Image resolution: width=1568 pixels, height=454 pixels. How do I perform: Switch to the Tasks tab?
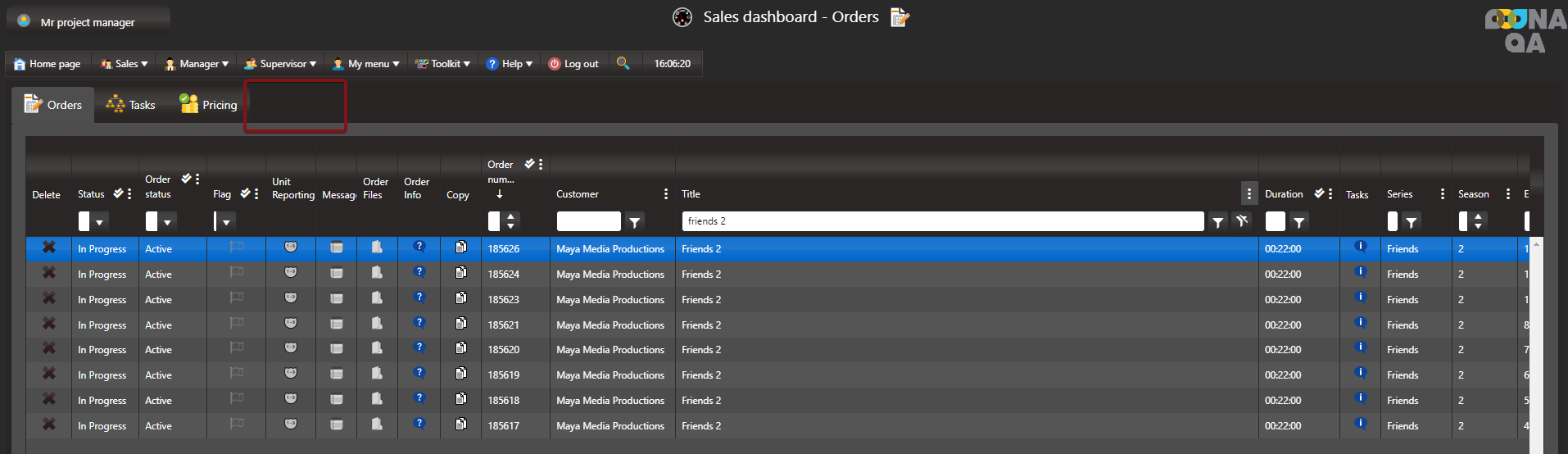131,105
